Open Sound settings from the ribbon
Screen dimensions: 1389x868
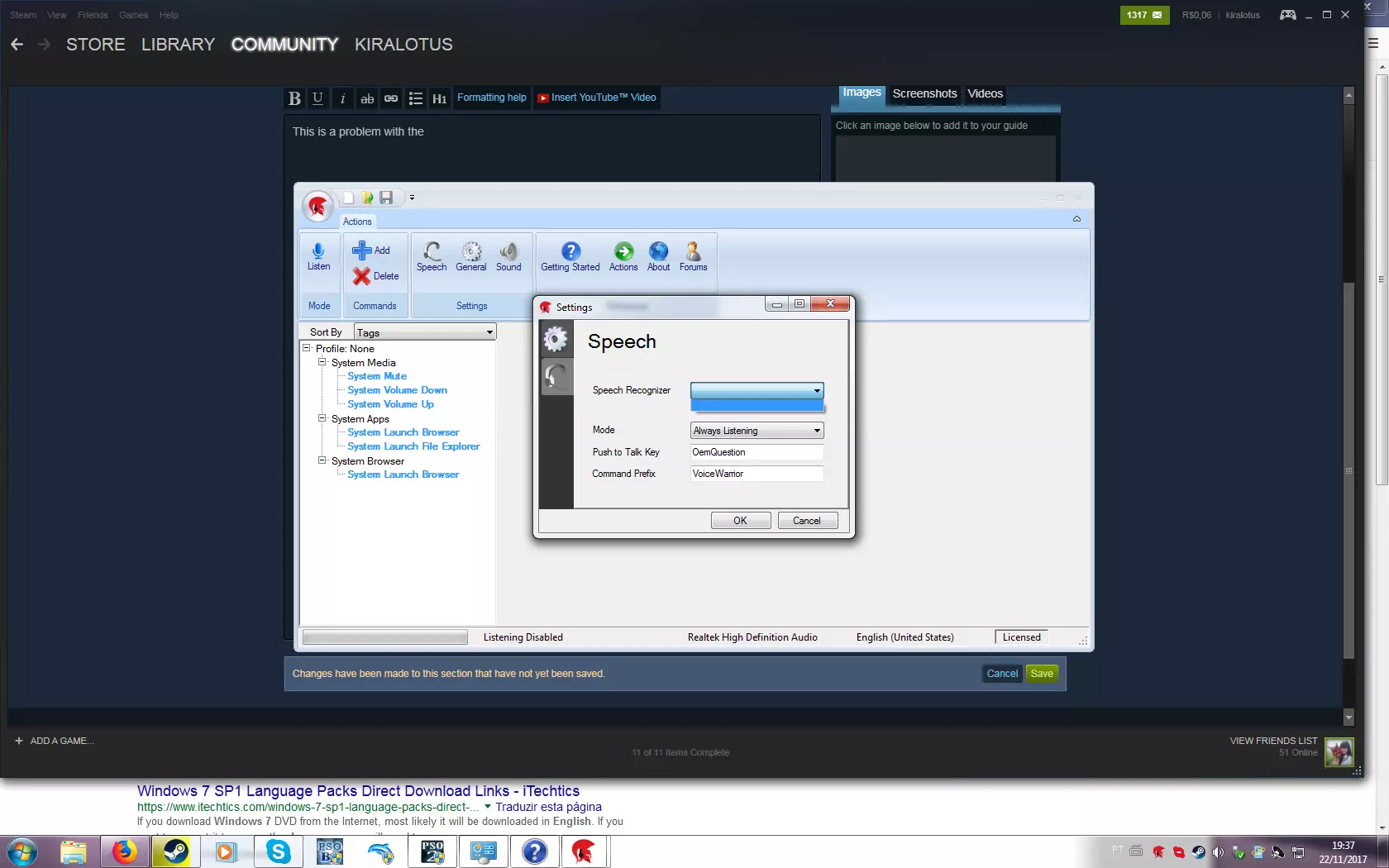click(x=508, y=256)
